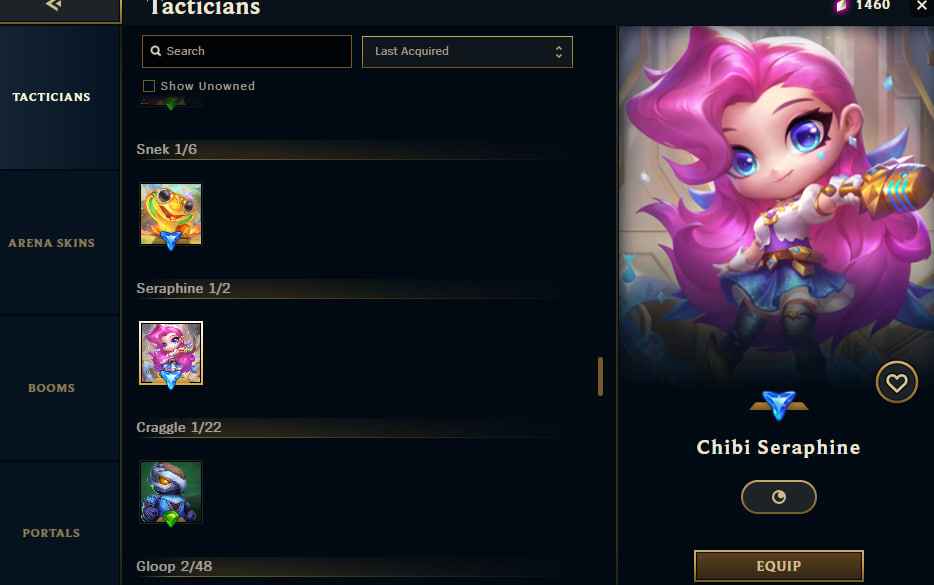
Task: Click the up/down arrows of the sort dropdown
Action: (559, 52)
